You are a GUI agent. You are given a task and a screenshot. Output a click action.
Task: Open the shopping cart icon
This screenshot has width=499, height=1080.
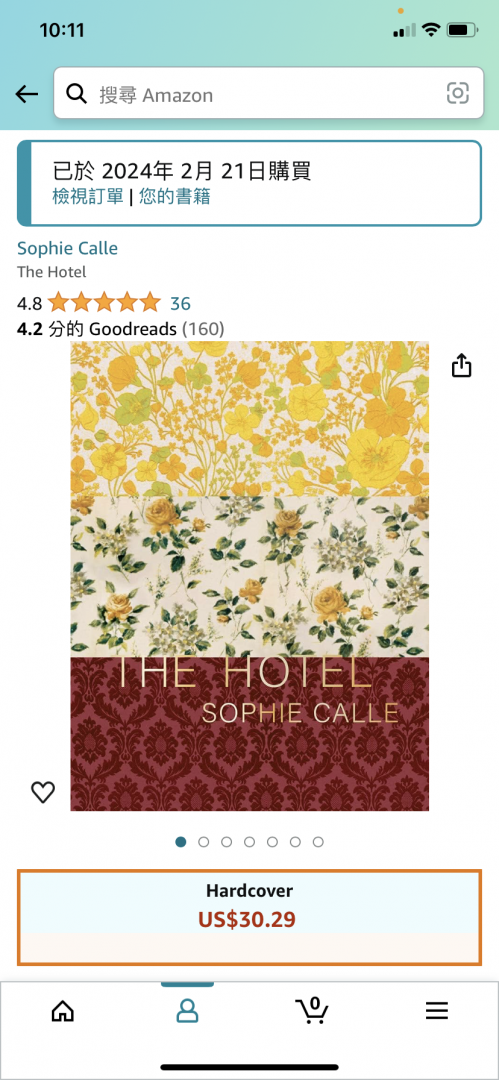click(x=312, y=1010)
